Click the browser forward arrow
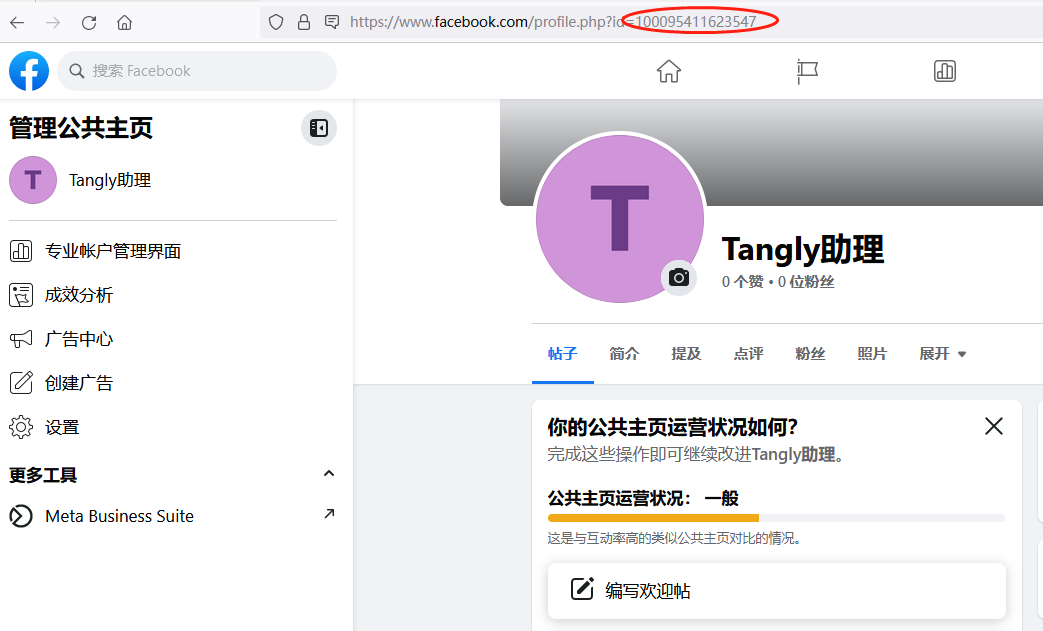Viewport: 1043px width, 631px height. pyautogui.click(x=53, y=23)
